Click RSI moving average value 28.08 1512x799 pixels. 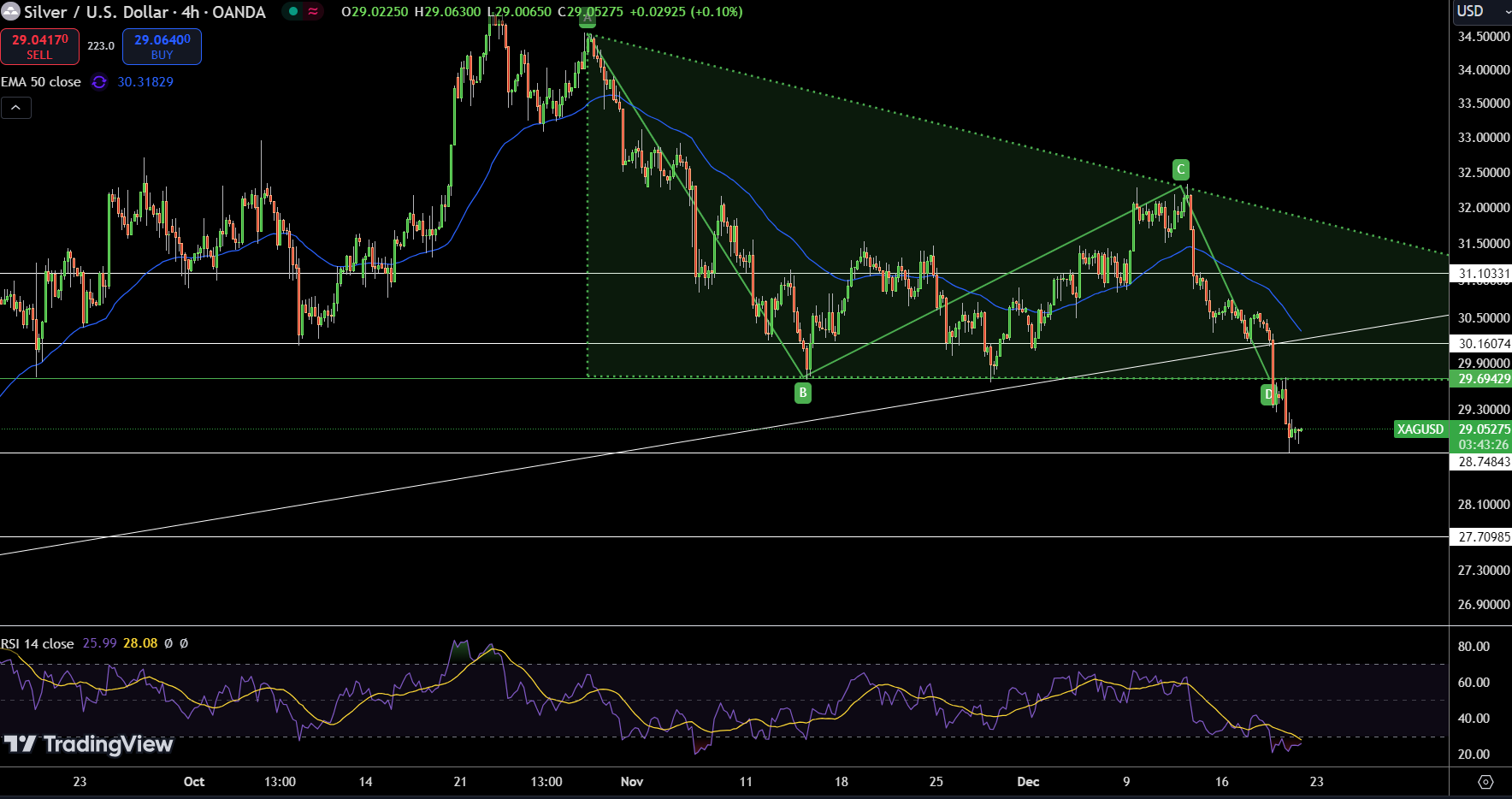pos(140,643)
